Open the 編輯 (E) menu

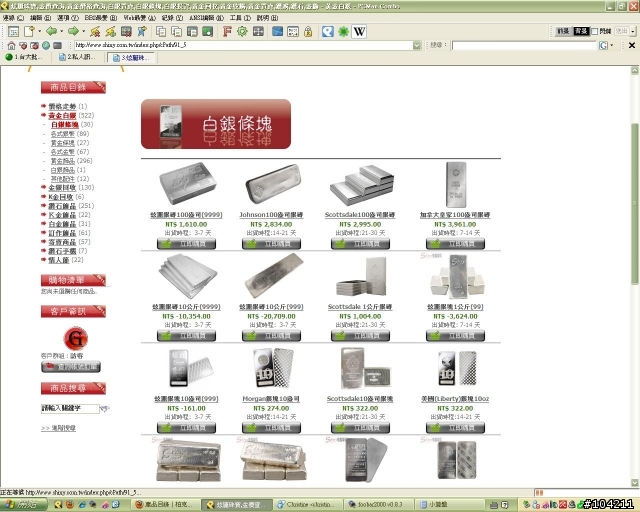point(40,18)
